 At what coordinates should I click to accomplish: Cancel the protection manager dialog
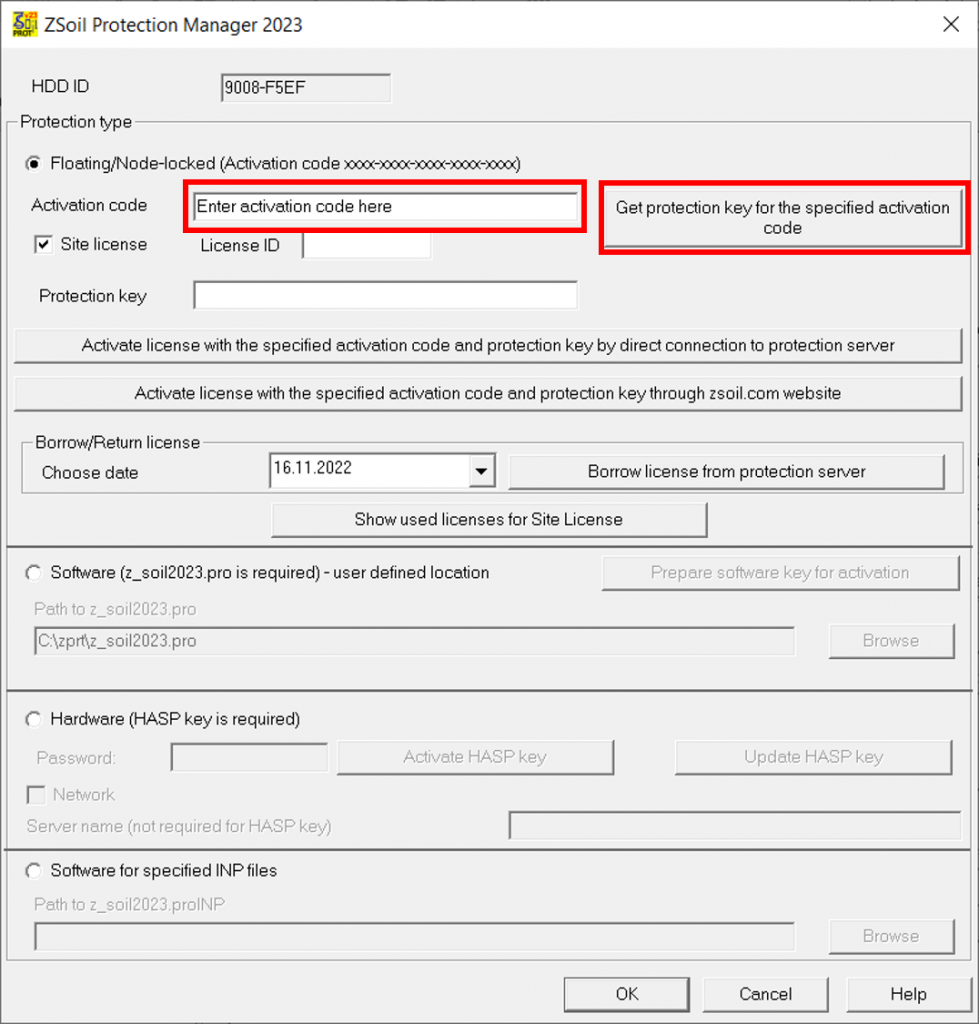click(765, 994)
